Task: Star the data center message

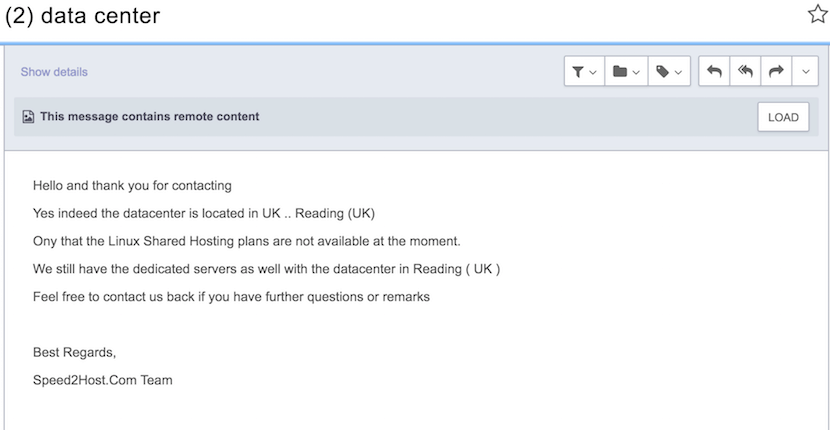Action: [x=818, y=14]
